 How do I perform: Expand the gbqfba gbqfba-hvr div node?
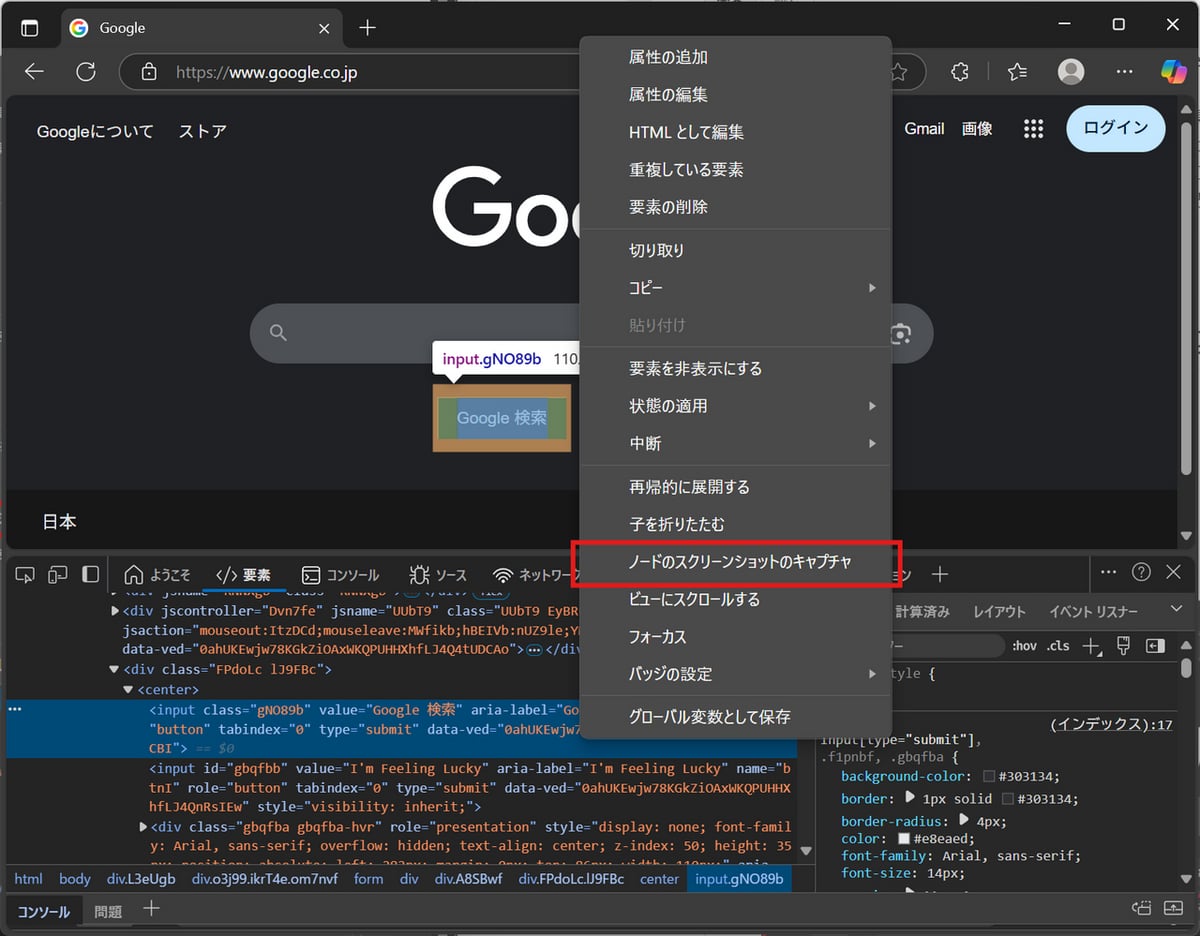142,827
